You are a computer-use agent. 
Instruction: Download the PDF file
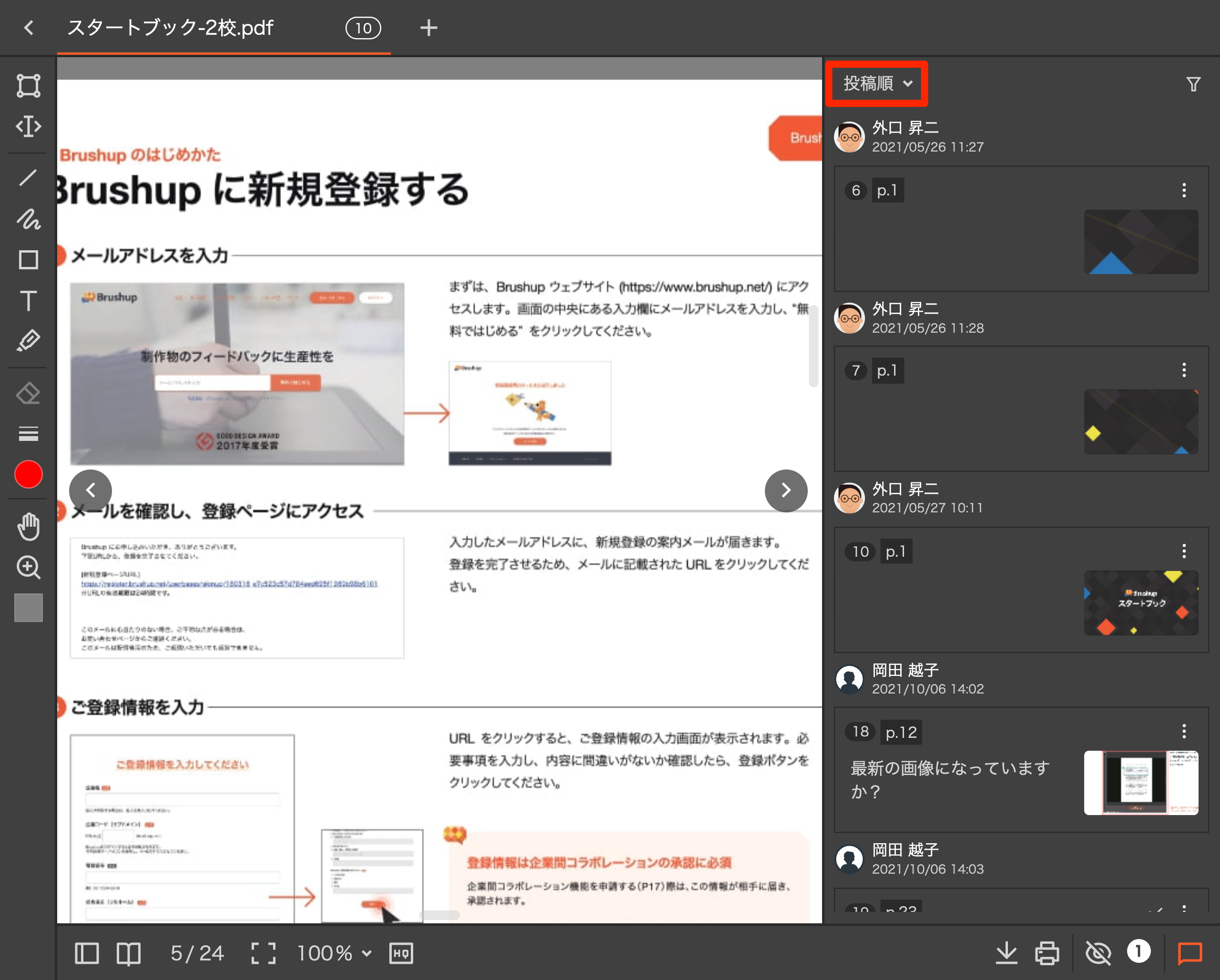pyautogui.click(x=1006, y=953)
